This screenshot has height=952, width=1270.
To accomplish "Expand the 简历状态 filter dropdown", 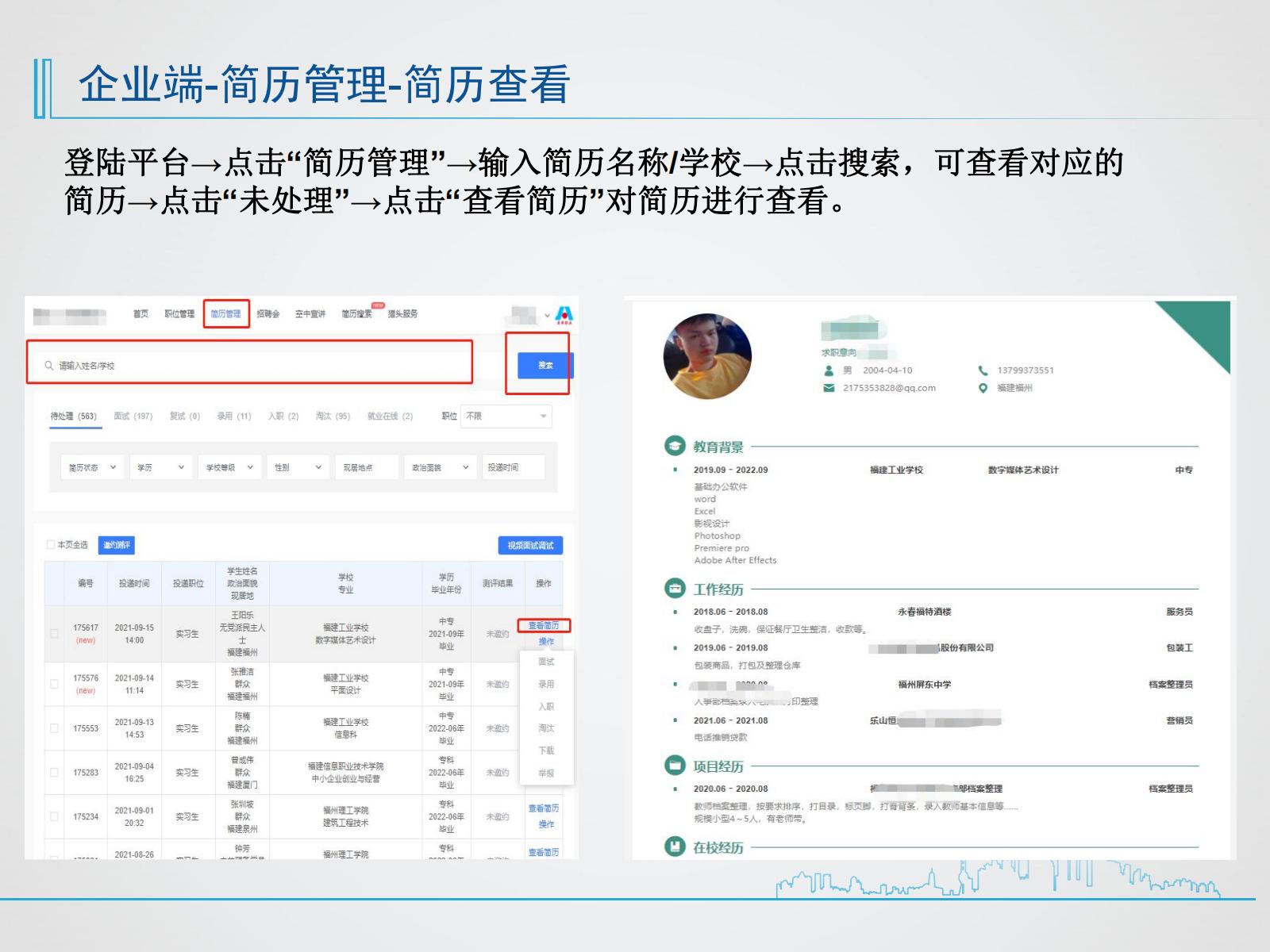I will point(92,467).
